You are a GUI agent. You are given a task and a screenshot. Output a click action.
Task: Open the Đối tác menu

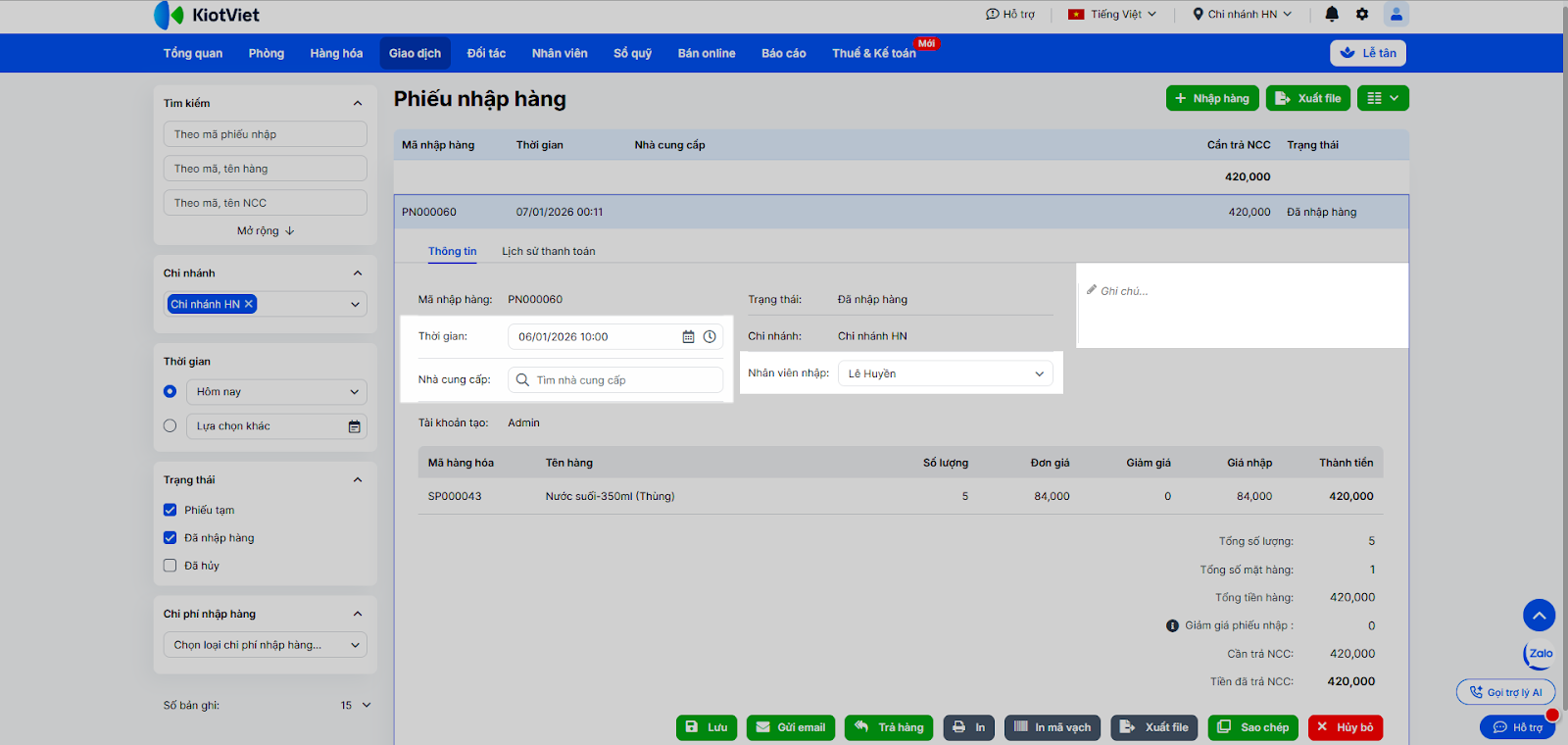pos(486,53)
